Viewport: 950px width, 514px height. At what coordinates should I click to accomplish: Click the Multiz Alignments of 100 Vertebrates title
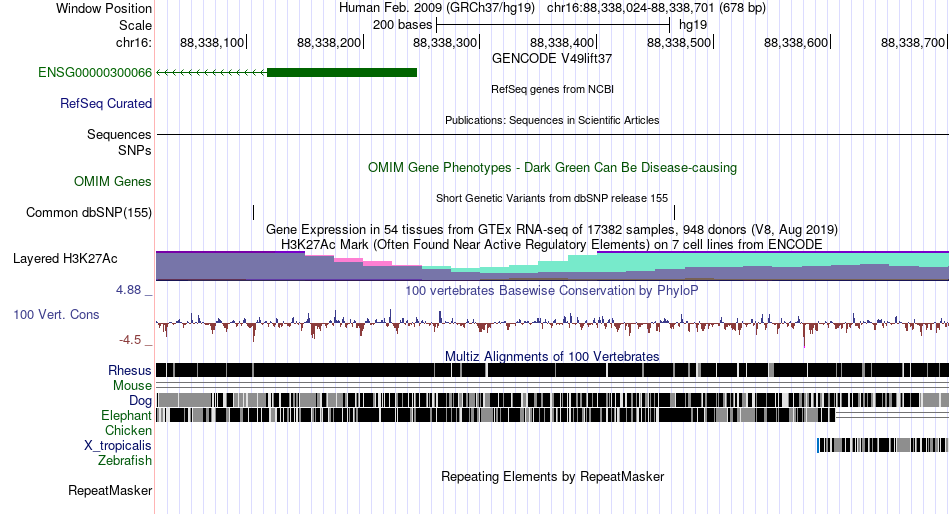[552, 356]
